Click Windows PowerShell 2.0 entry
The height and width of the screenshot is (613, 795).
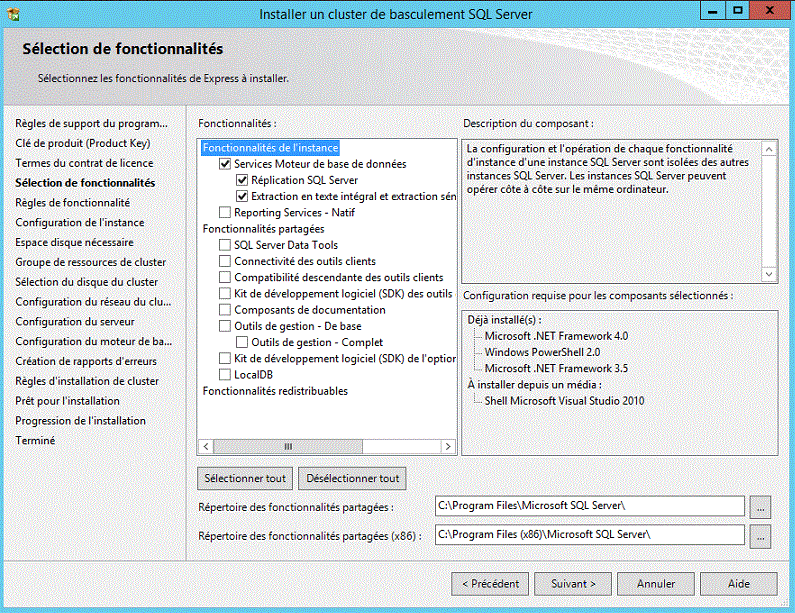tap(542, 352)
